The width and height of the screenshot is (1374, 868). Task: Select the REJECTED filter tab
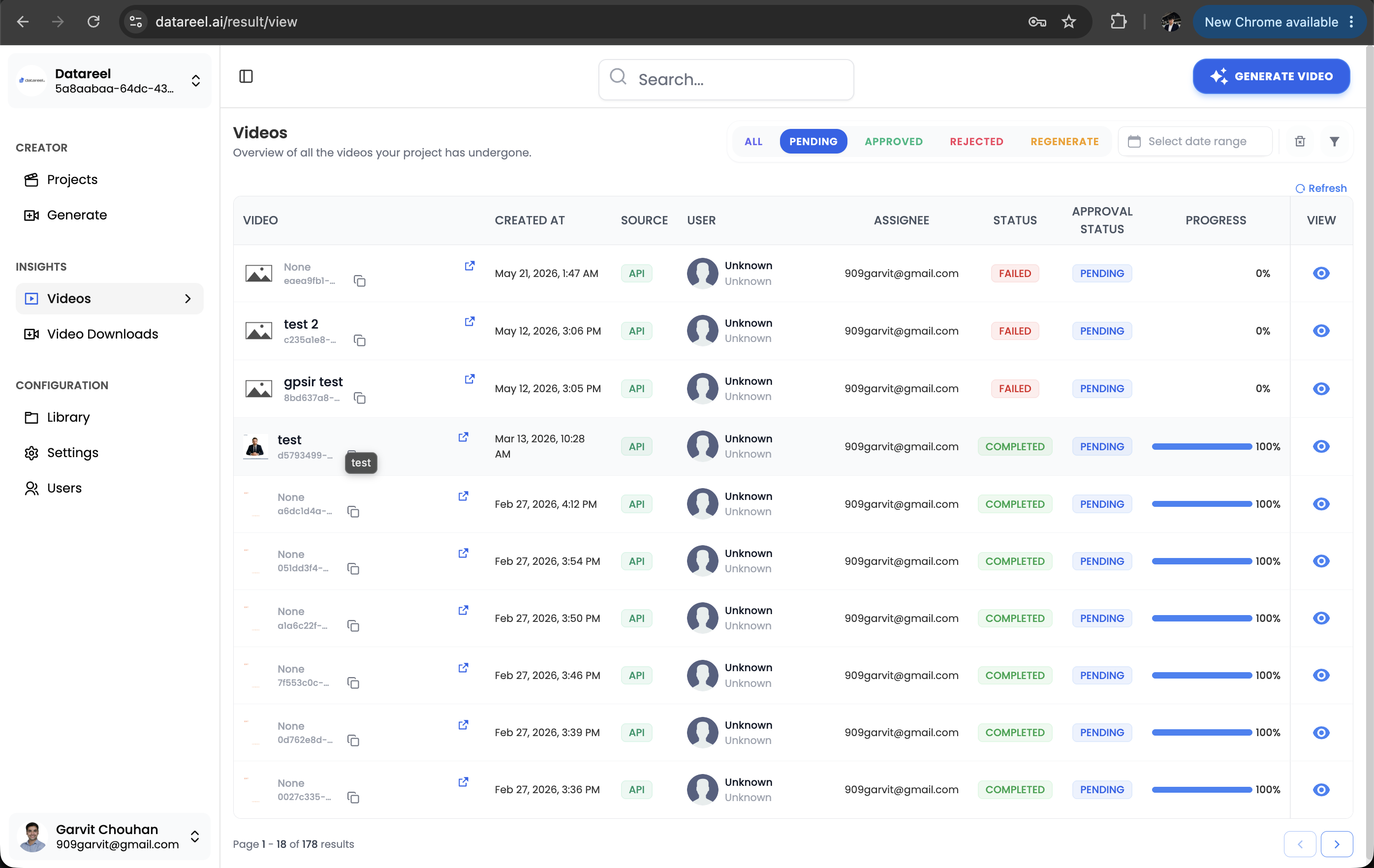pyautogui.click(x=976, y=142)
